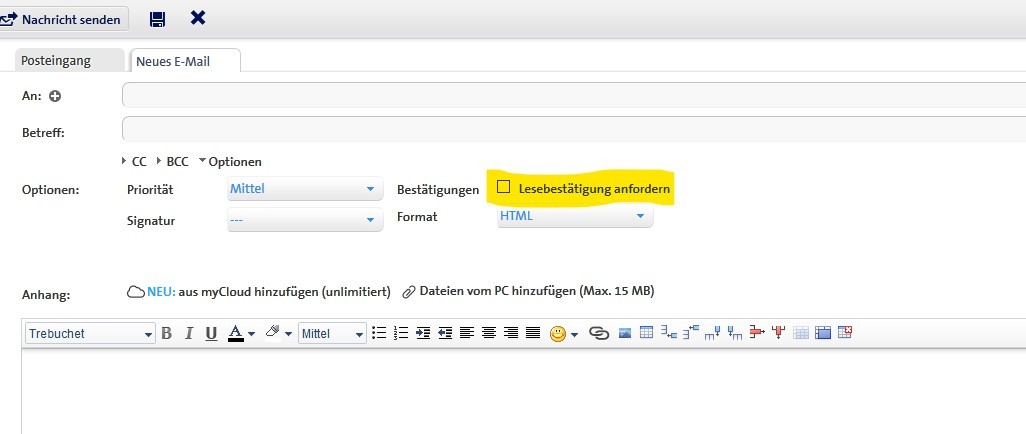The image size is (1026, 434).
Task: Click into the message body area
Action: (523, 391)
